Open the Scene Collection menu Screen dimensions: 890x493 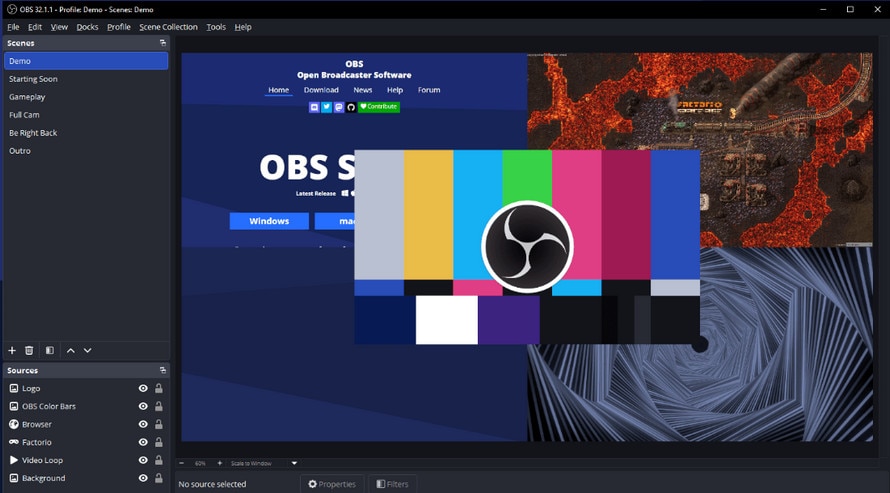click(169, 27)
